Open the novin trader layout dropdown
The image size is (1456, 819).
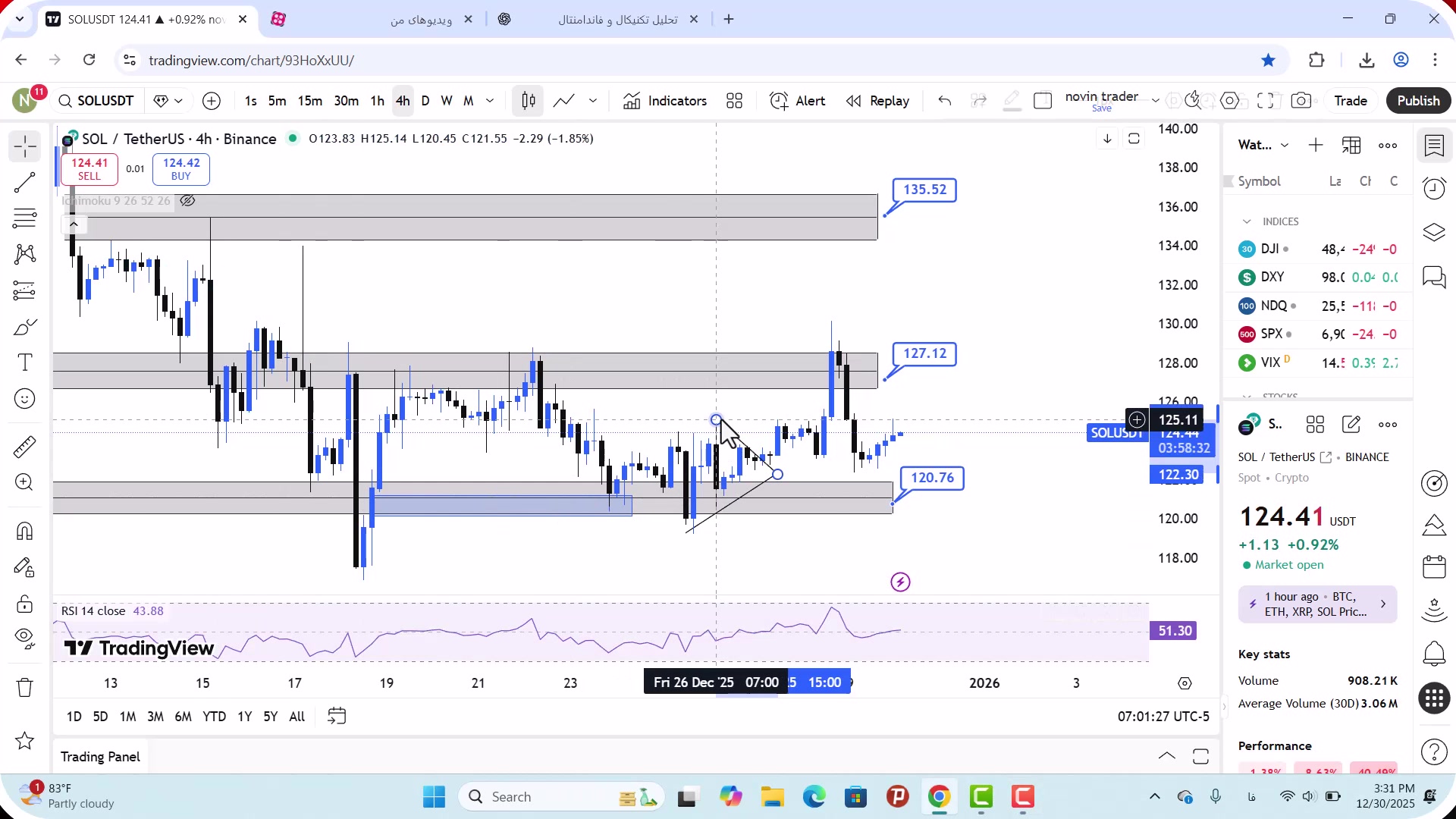point(1155,101)
